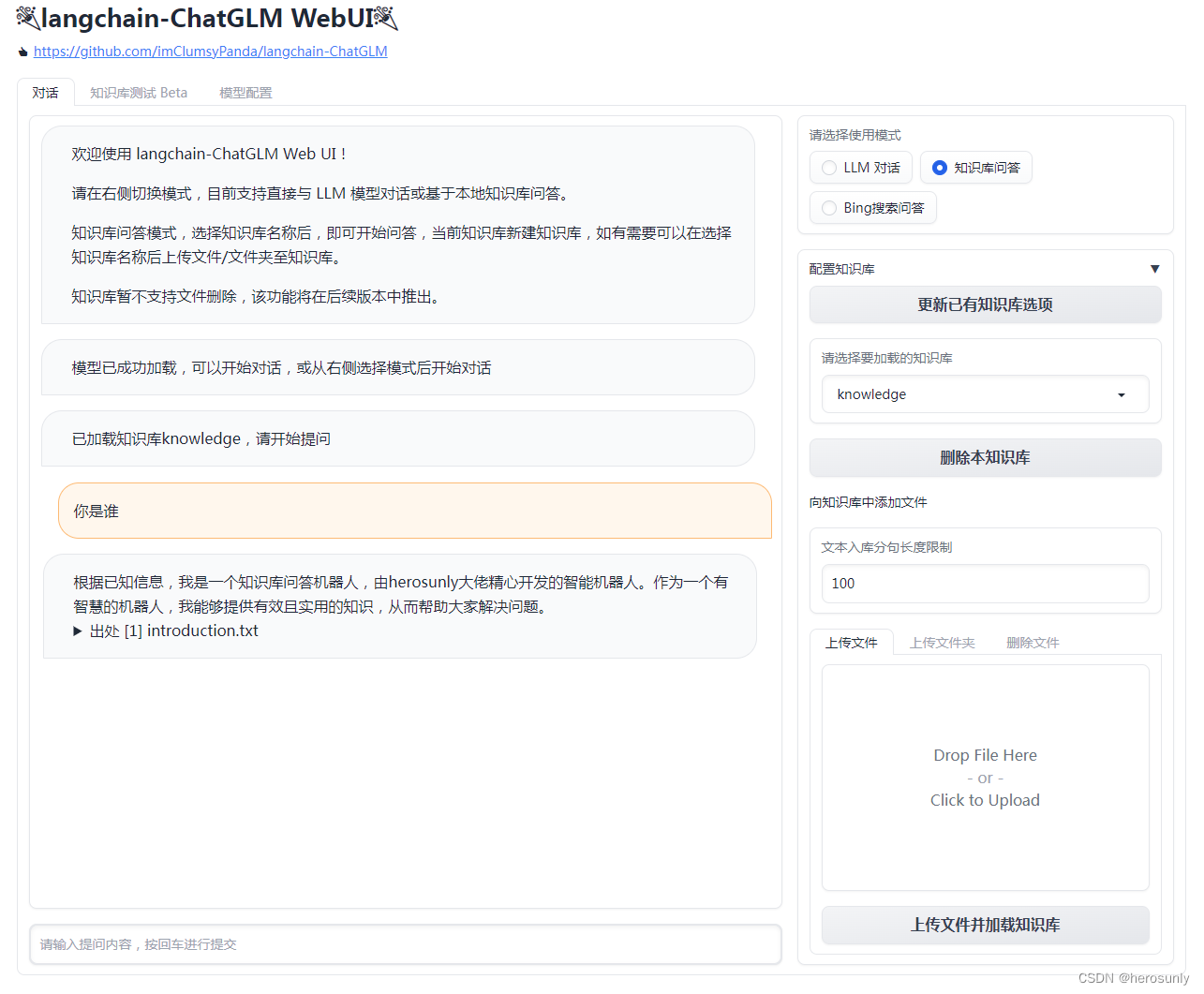Click the 模型已成功加载 status message
This screenshot has height=994, width=1204.
click(398, 367)
